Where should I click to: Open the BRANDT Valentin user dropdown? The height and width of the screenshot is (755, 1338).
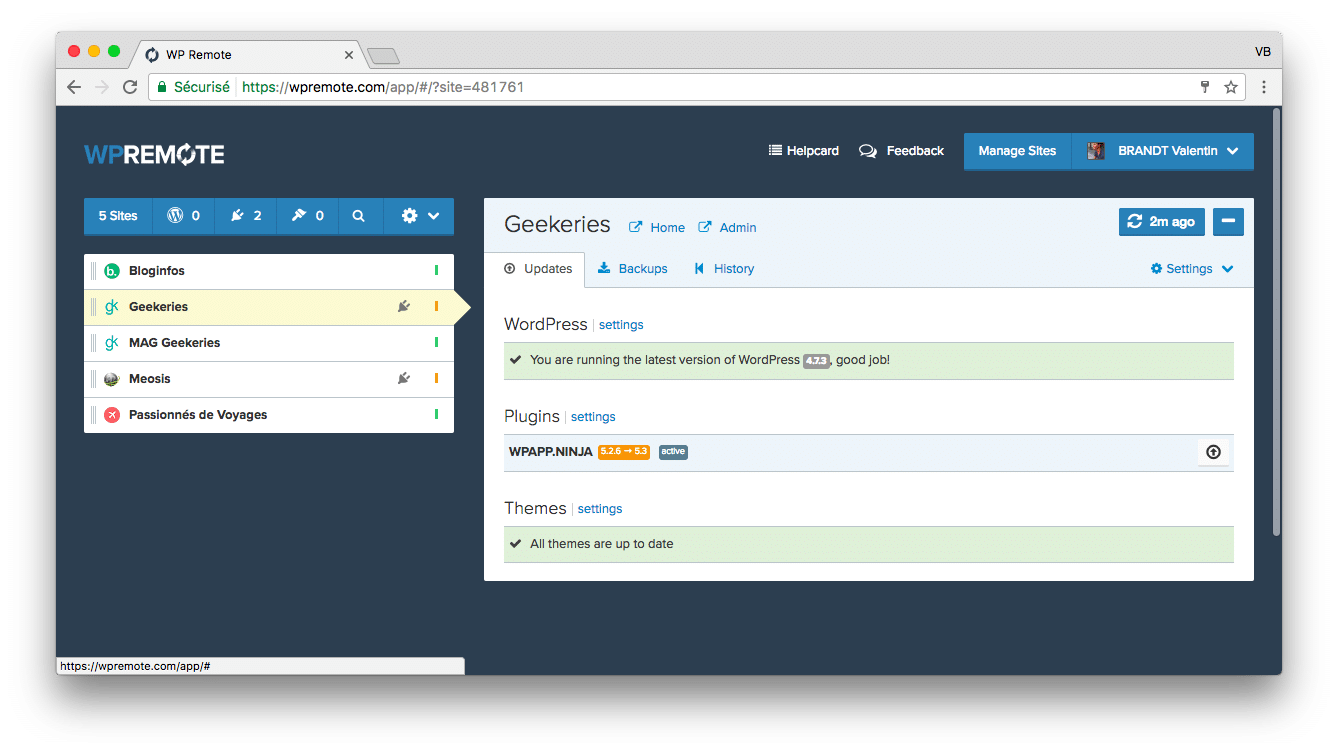[x=1163, y=151]
